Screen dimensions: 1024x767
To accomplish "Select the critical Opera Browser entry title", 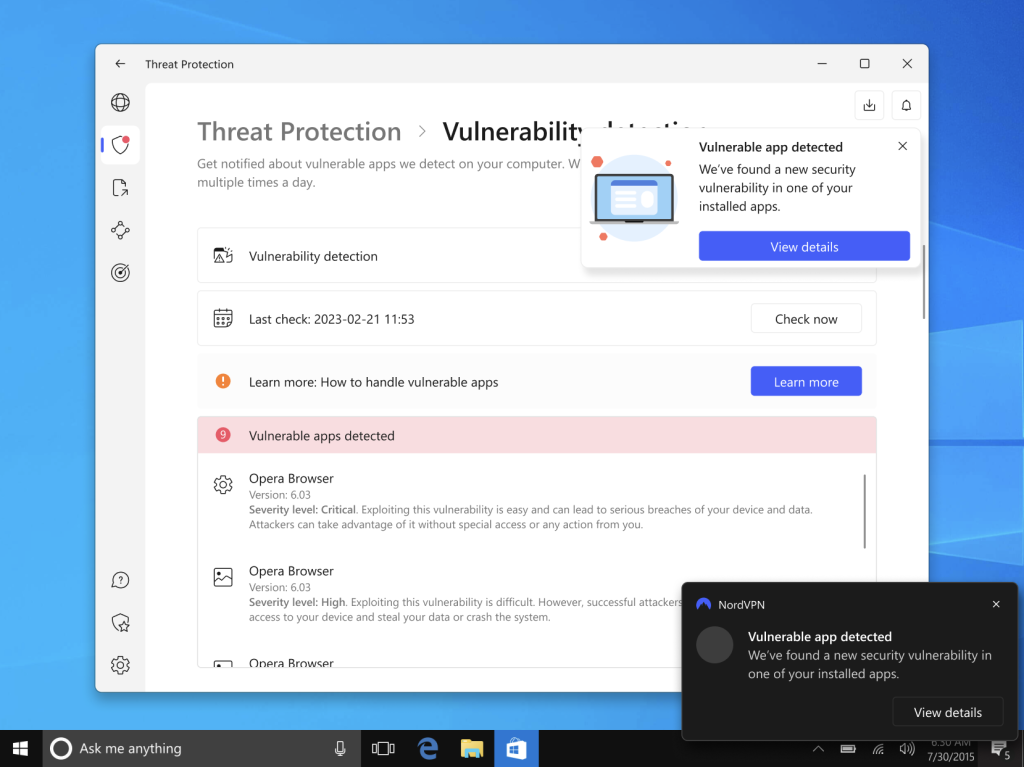I will [x=291, y=478].
